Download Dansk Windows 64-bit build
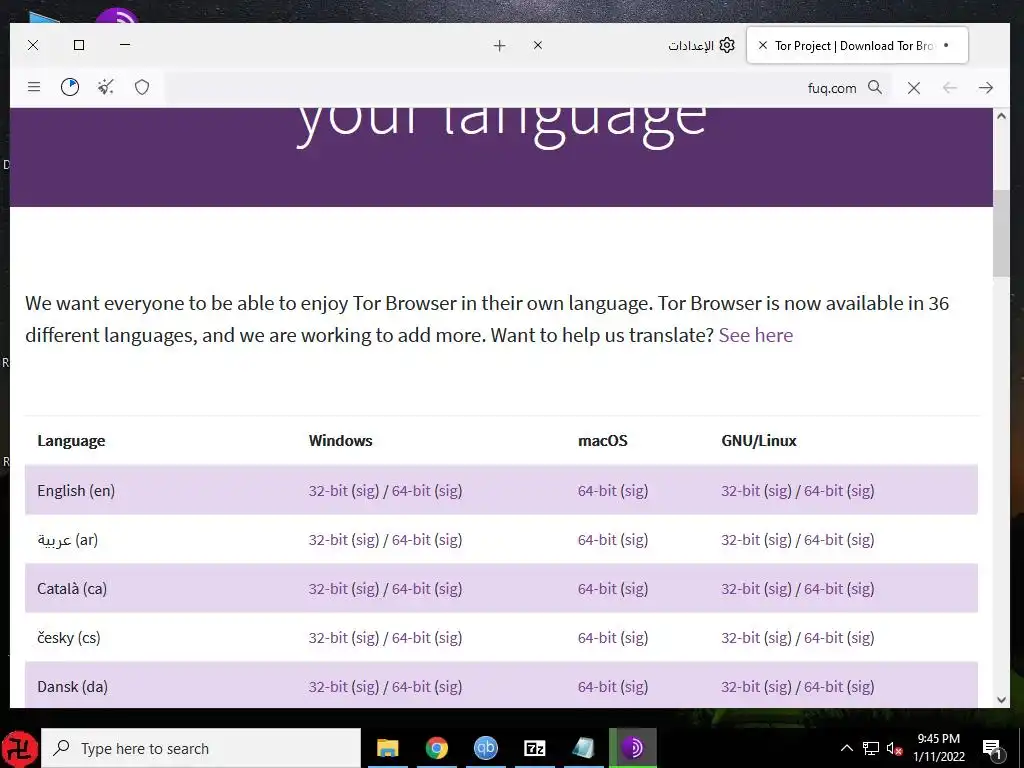Viewport: 1024px width, 768px height. (x=411, y=686)
